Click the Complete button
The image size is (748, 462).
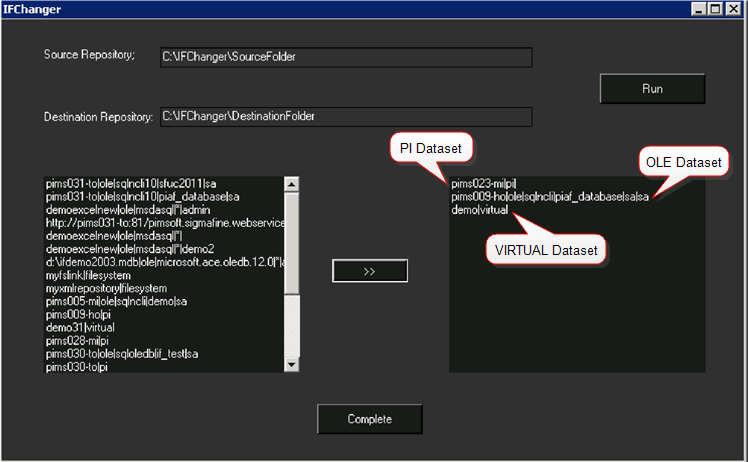tap(369, 419)
